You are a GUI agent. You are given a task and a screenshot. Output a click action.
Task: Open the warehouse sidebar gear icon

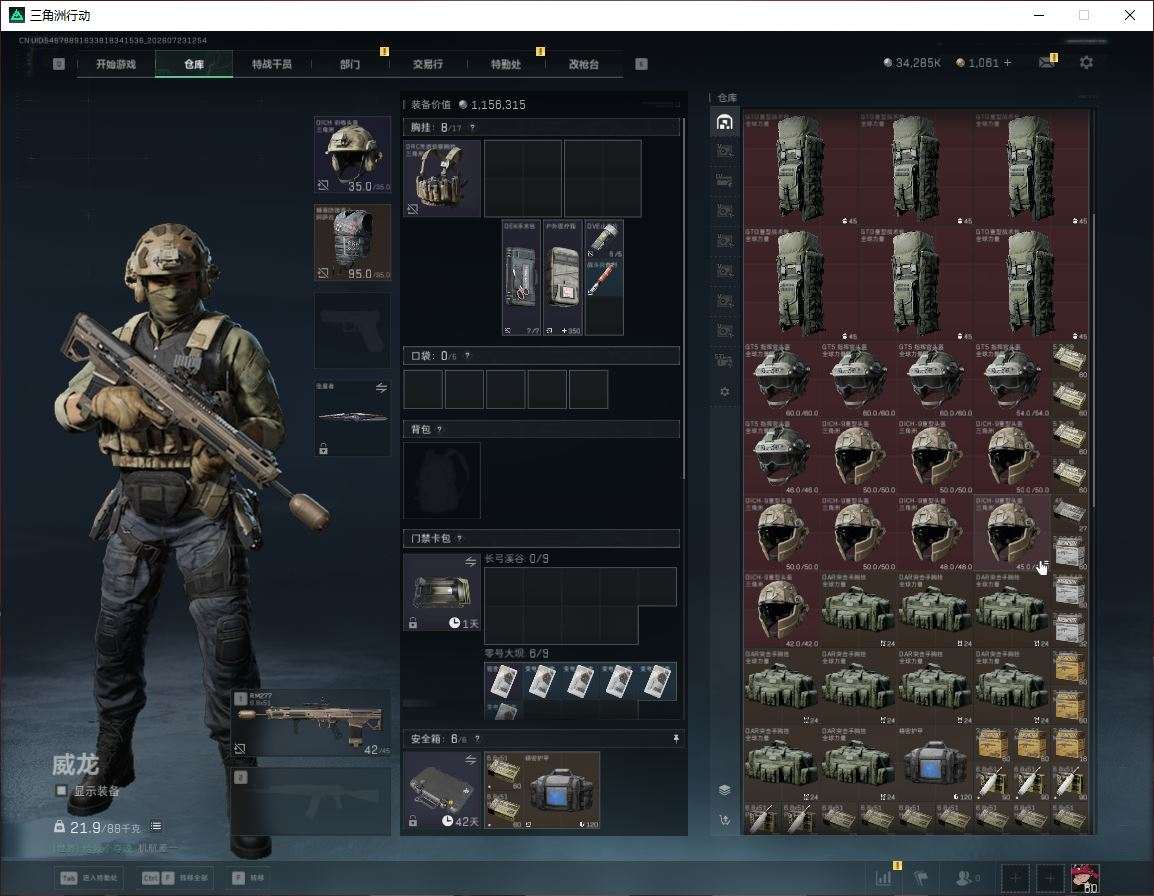coord(725,392)
